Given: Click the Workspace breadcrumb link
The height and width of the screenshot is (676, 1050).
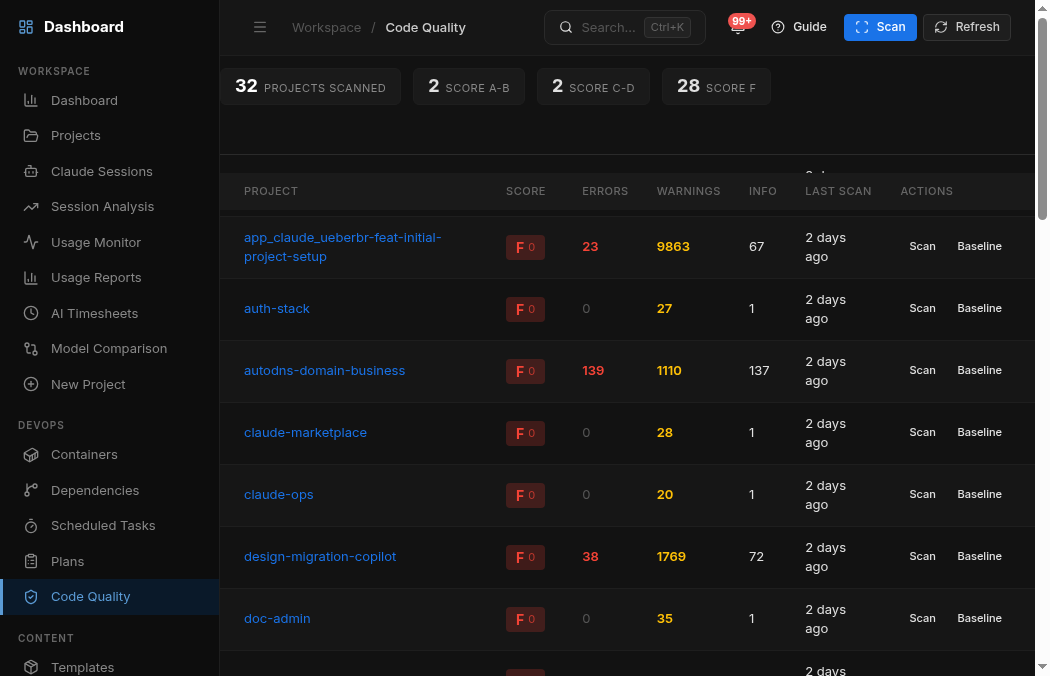Looking at the screenshot, I should click(x=326, y=28).
